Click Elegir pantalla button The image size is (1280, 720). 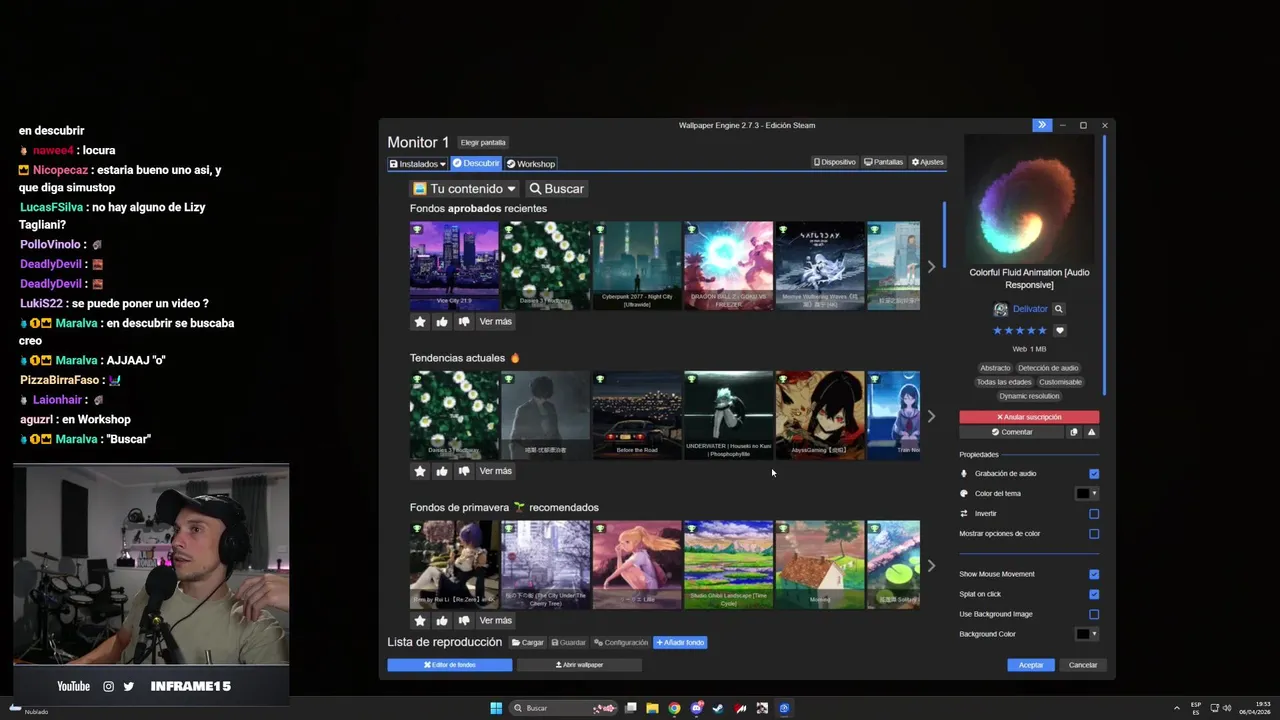tap(483, 143)
